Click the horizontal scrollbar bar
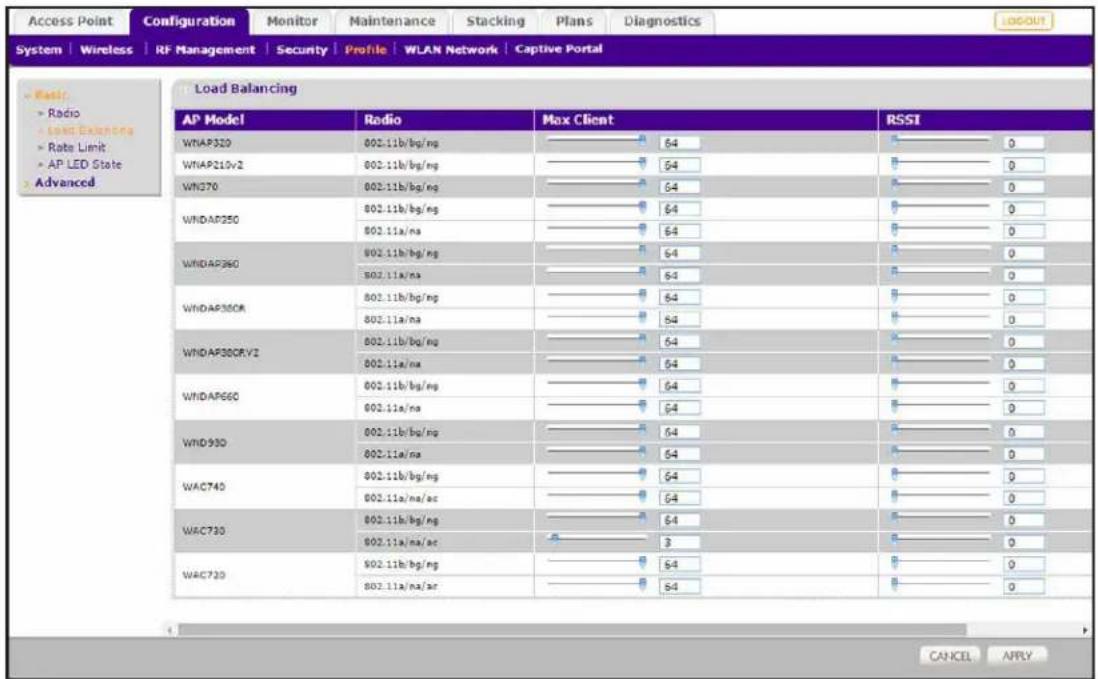The image size is (1098, 679). (x=571, y=630)
